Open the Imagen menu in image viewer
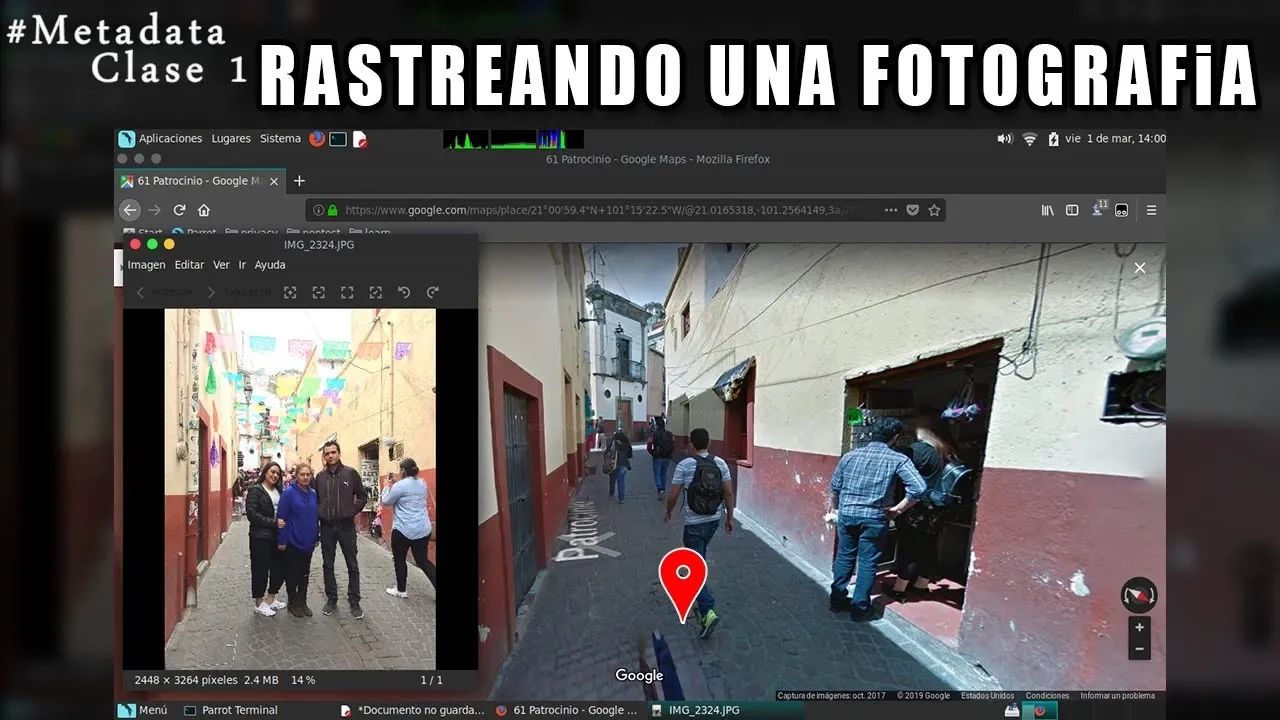1280x720 pixels. pyautogui.click(x=146, y=265)
